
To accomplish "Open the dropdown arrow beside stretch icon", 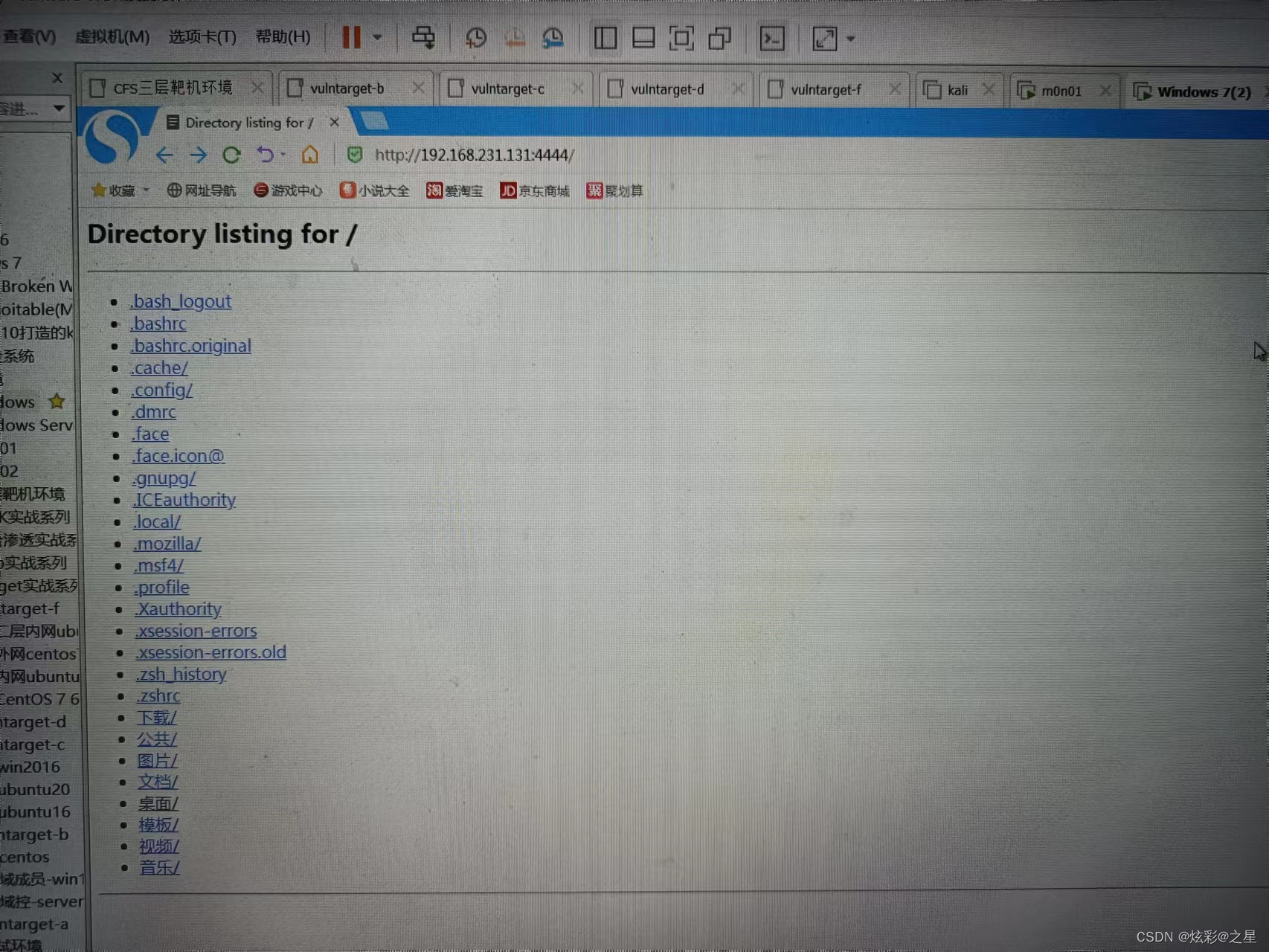I will (x=850, y=39).
